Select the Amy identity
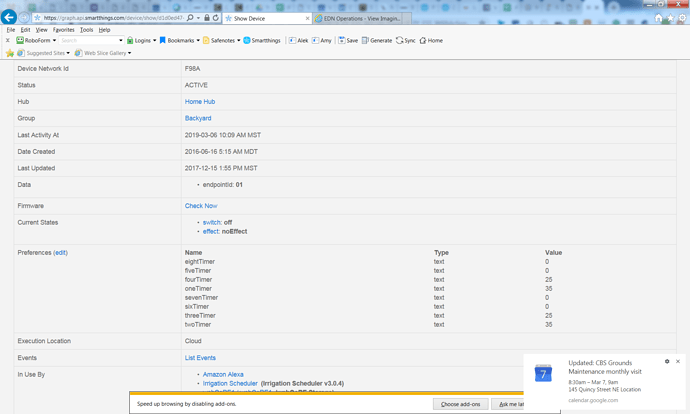The height and width of the screenshot is (414, 690). [x=322, y=40]
